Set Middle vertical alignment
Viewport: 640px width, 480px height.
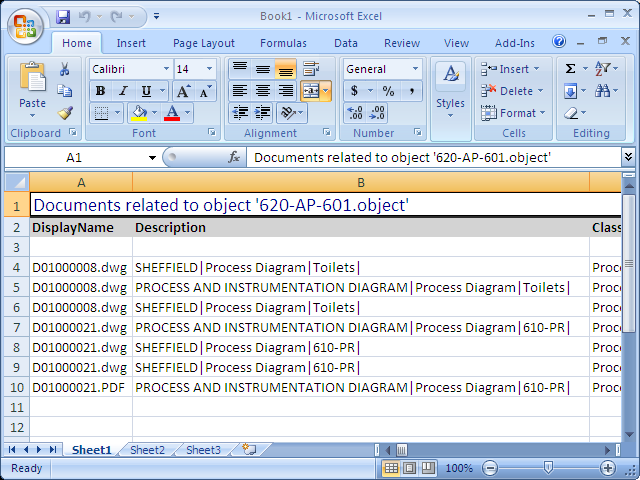(x=262, y=69)
